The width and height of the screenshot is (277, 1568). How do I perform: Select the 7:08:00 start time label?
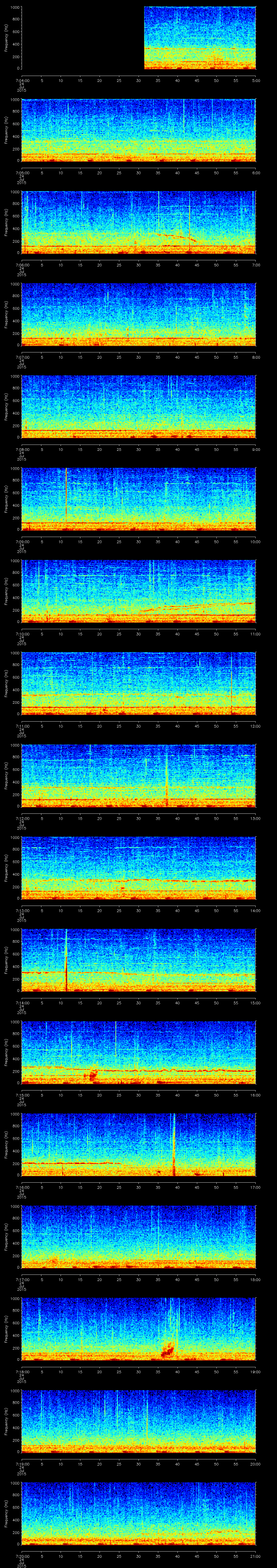(x=22, y=449)
